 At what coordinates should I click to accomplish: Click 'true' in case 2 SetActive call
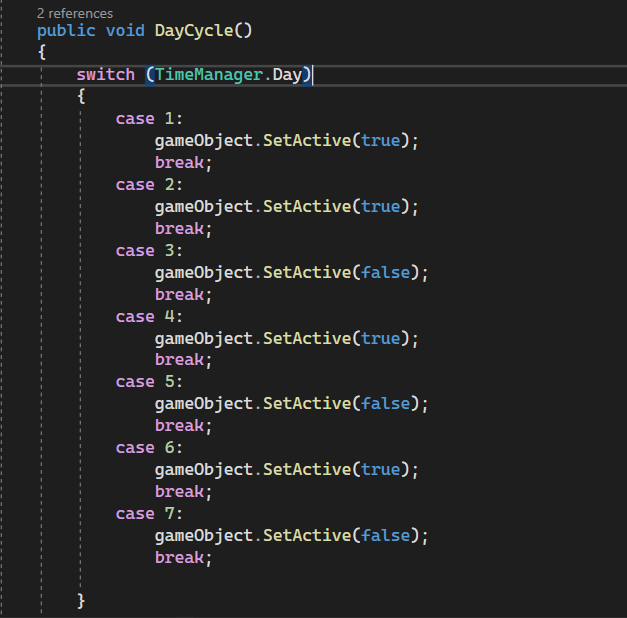(x=381, y=207)
